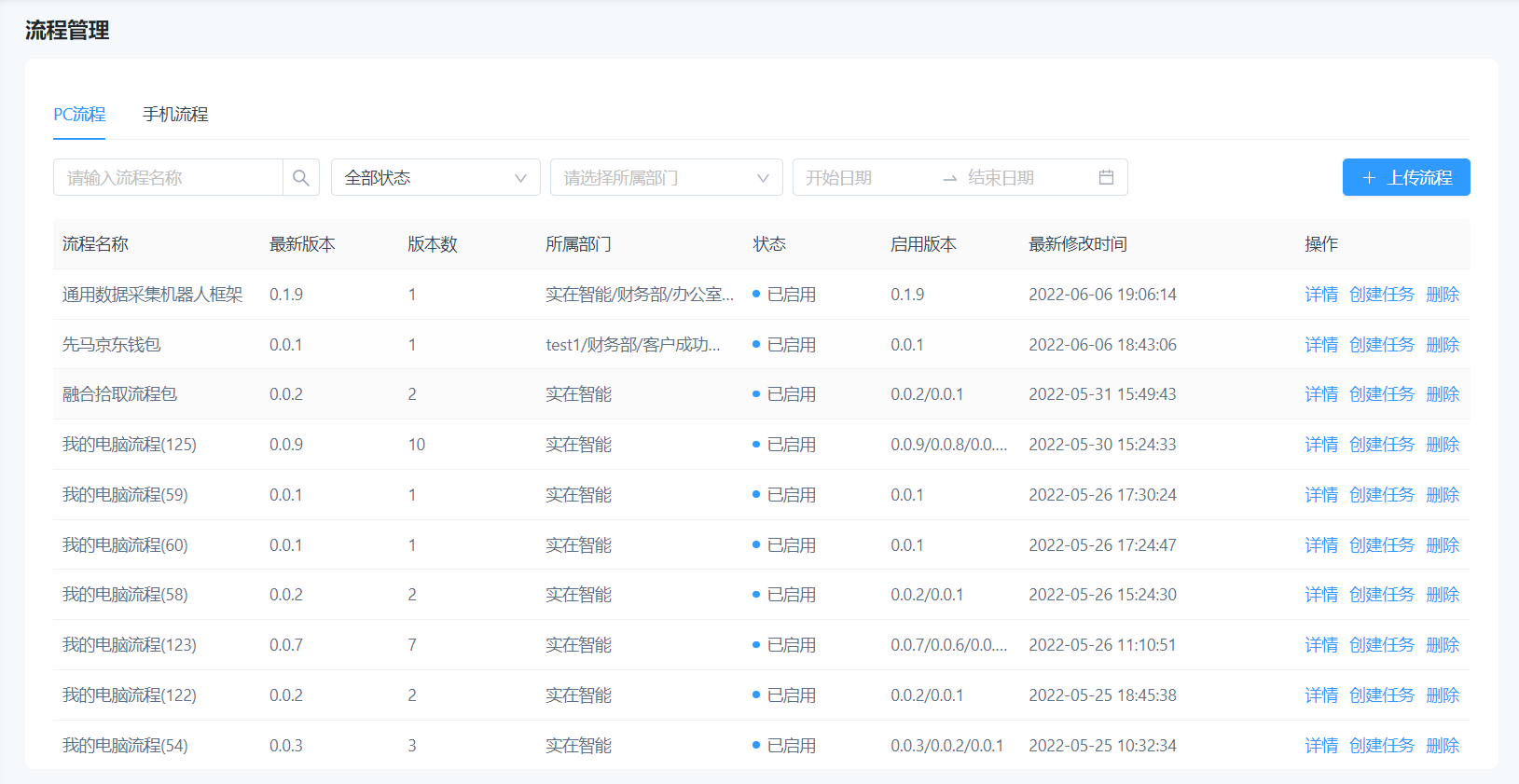The height and width of the screenshot is (784, 1519).
Task: Delete the 我的电脑流程(122) entry
Action: point(1442,695)
